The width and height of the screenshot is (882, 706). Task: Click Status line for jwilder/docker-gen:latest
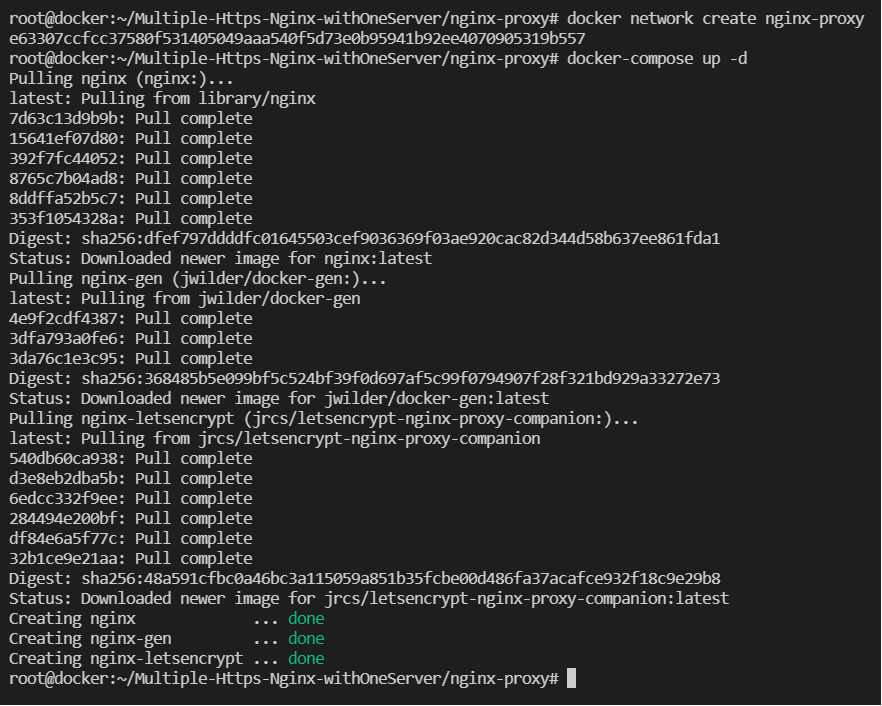coord(279,399)
